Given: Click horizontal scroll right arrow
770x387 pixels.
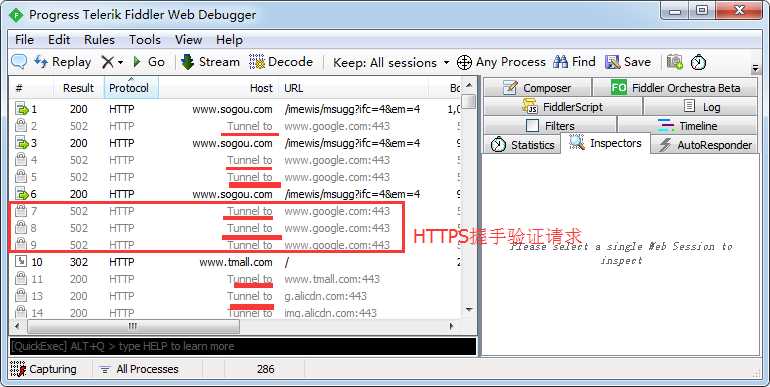Looking at the screenshot, I should click(452, 326).
